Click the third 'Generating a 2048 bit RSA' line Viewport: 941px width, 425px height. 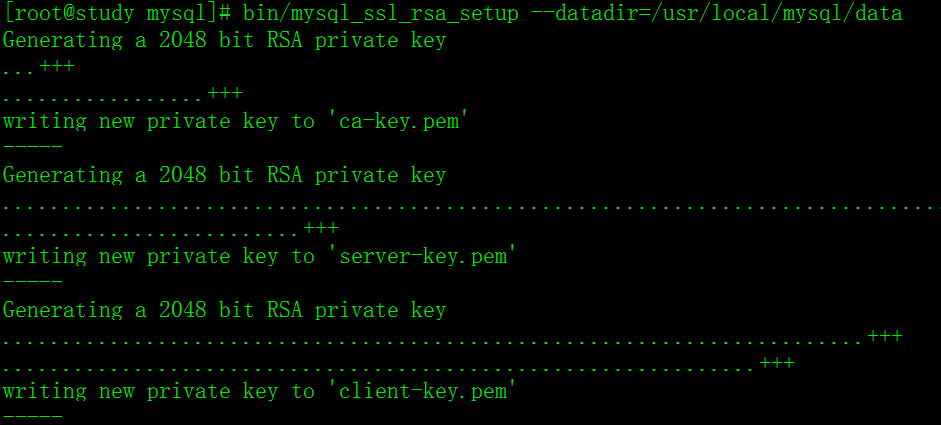(224, 311)
